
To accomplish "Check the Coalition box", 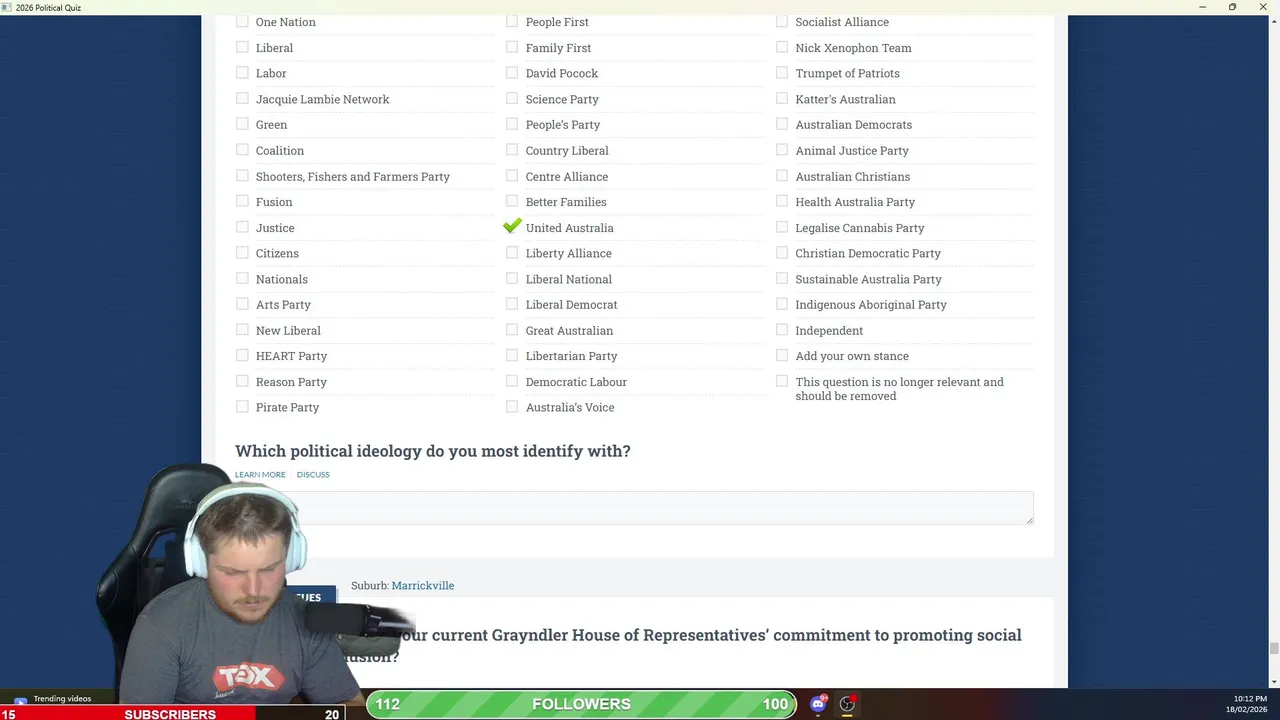I will coord(242,150).
